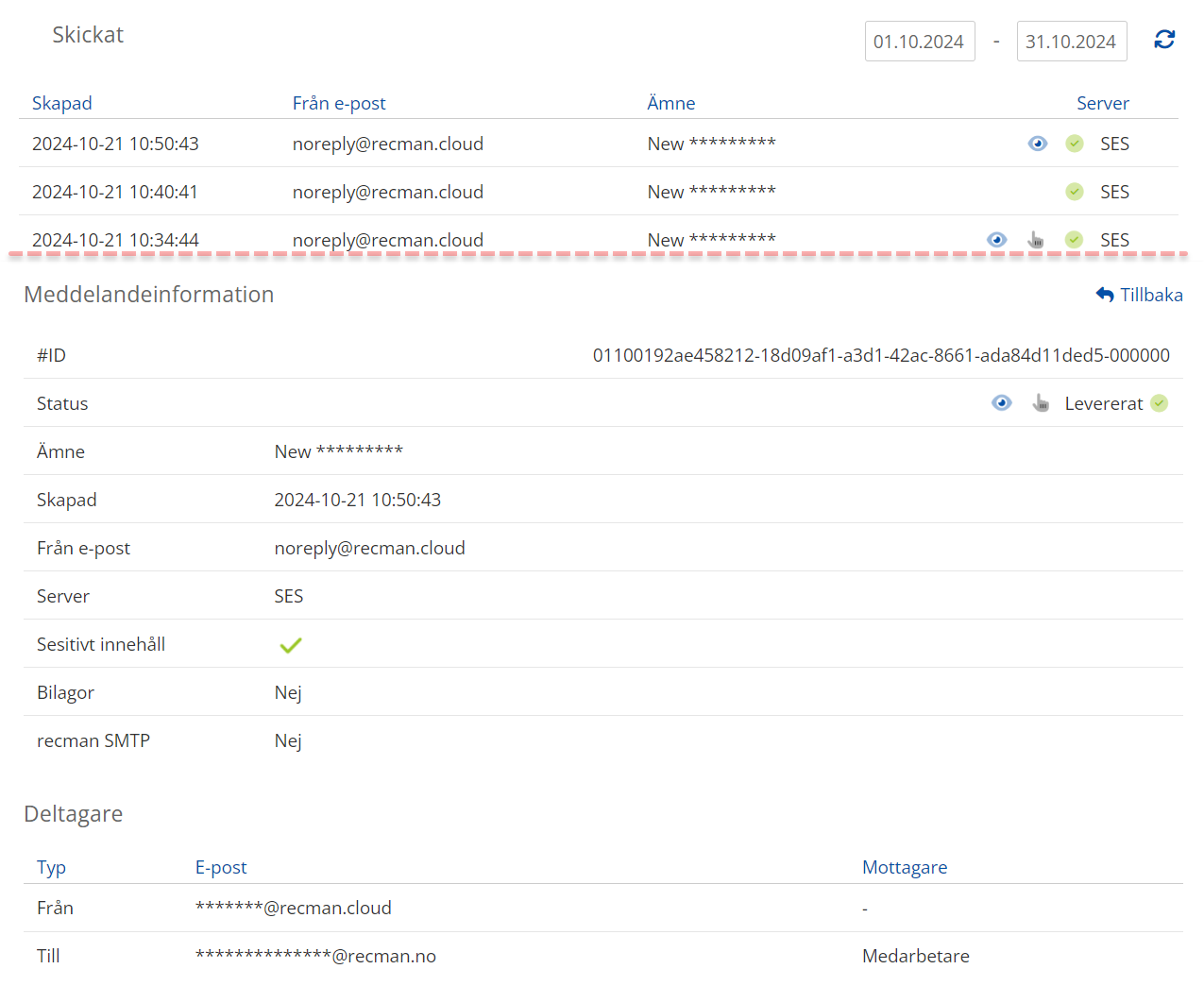Sort by Ämne column header

[x=671, y=103]
